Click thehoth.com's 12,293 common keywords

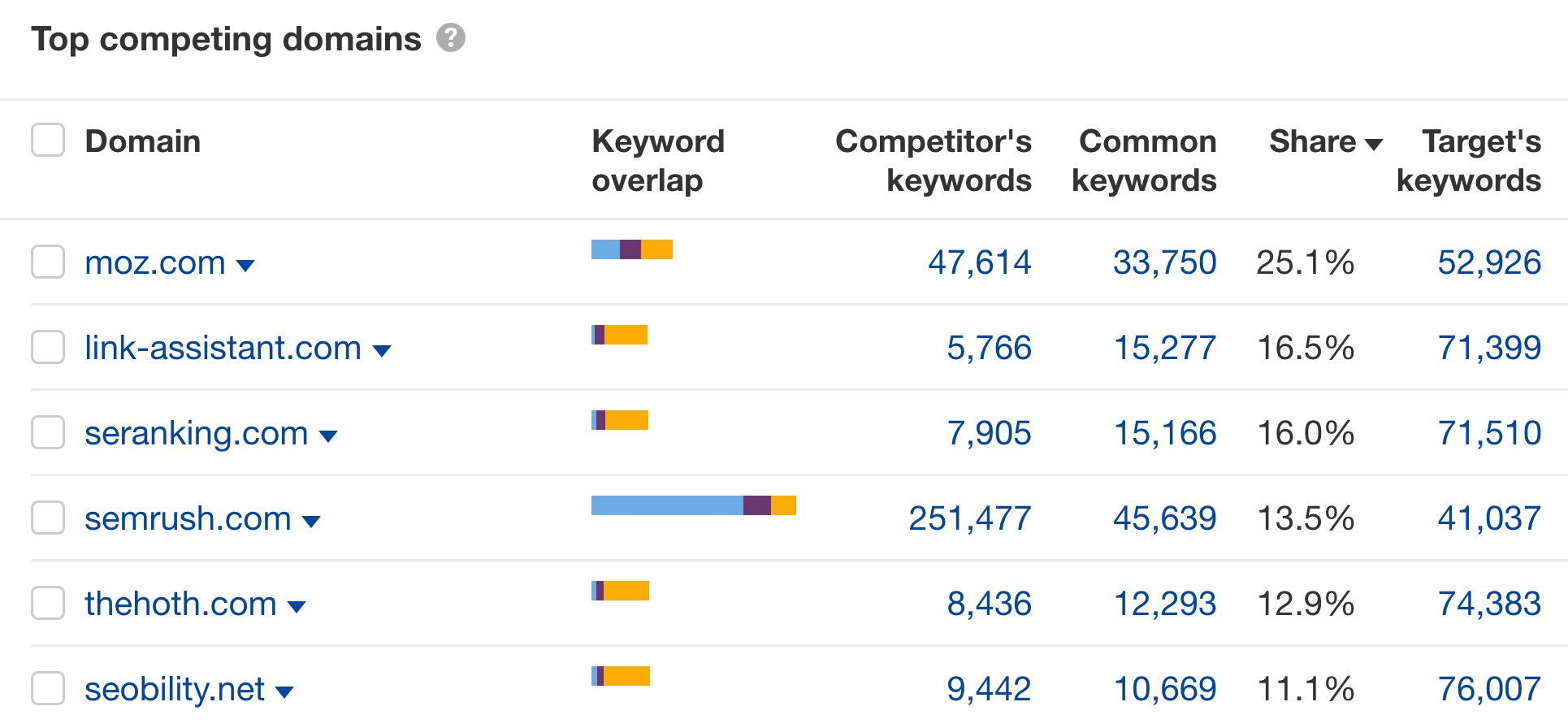1163,603
